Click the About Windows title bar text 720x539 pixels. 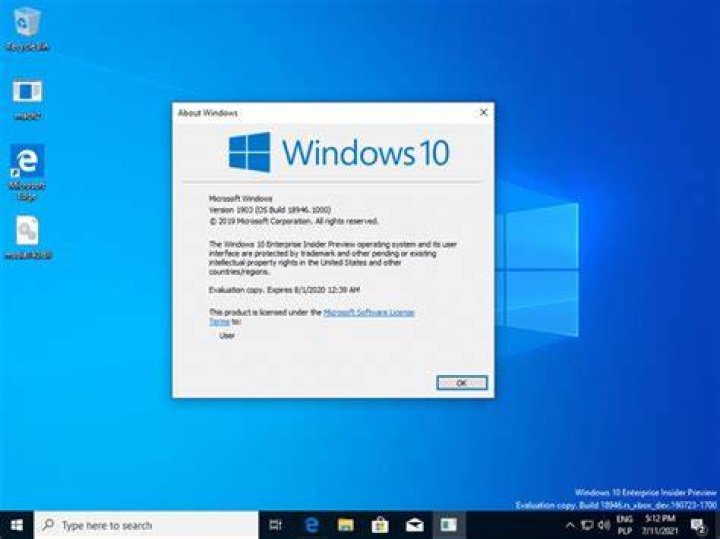208,113
